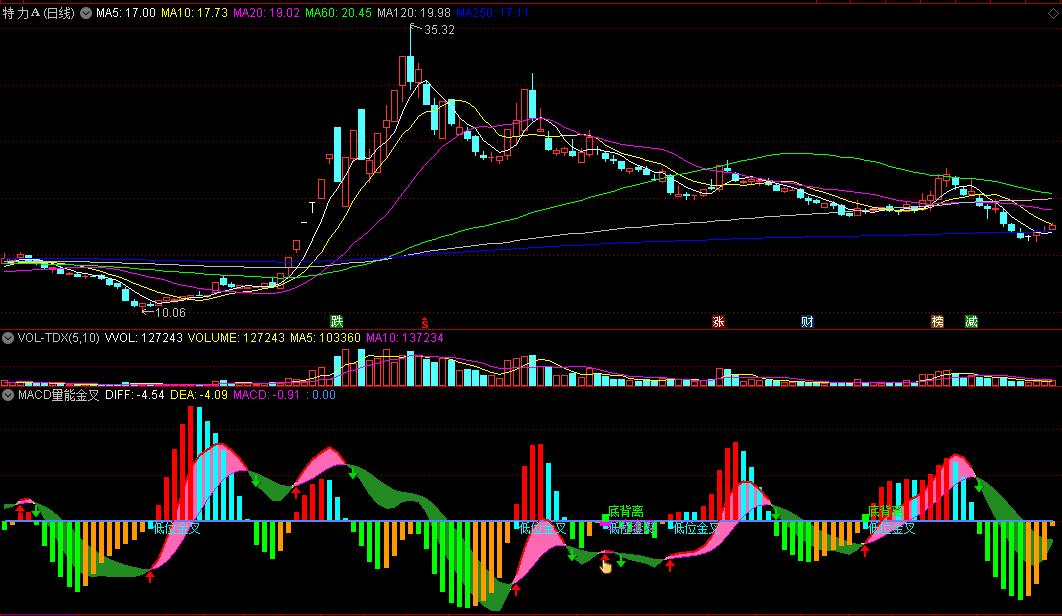1062x616 pixels.
Task: Open the blue 财 event marker
Action: (807, 321)
